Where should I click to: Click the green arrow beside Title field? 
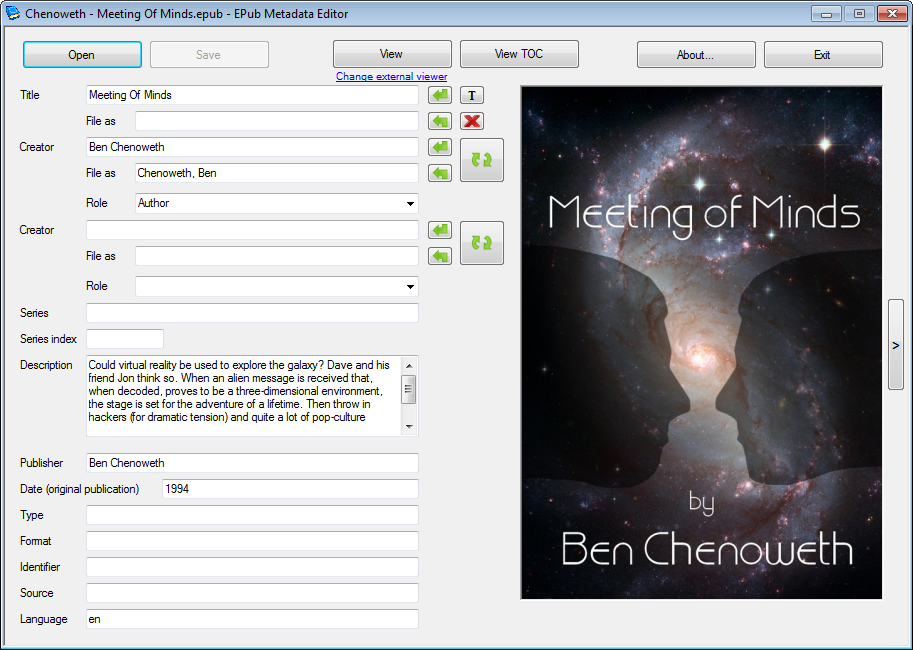coord(440,95)
